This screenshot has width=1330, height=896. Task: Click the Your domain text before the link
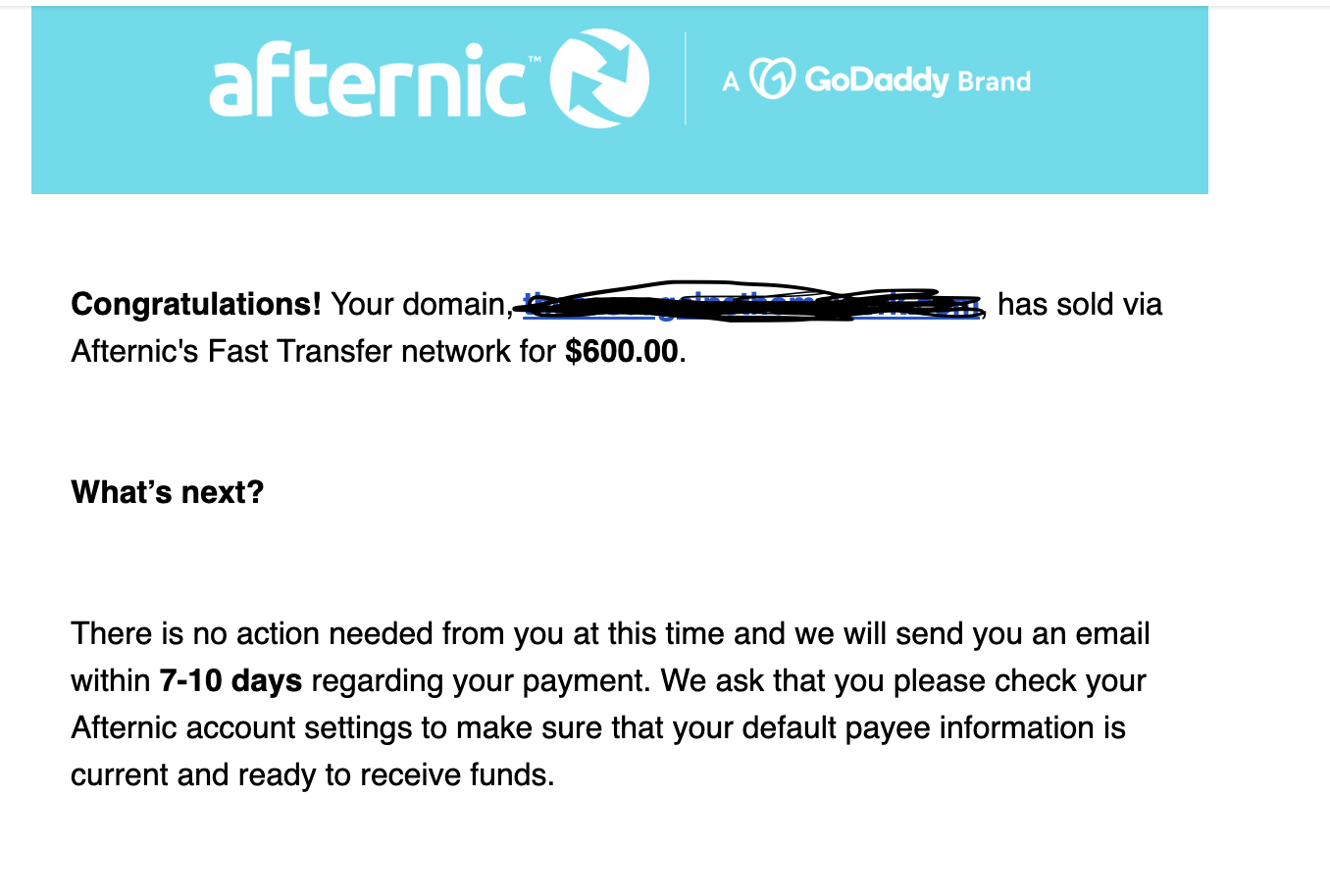coord(418,304)
